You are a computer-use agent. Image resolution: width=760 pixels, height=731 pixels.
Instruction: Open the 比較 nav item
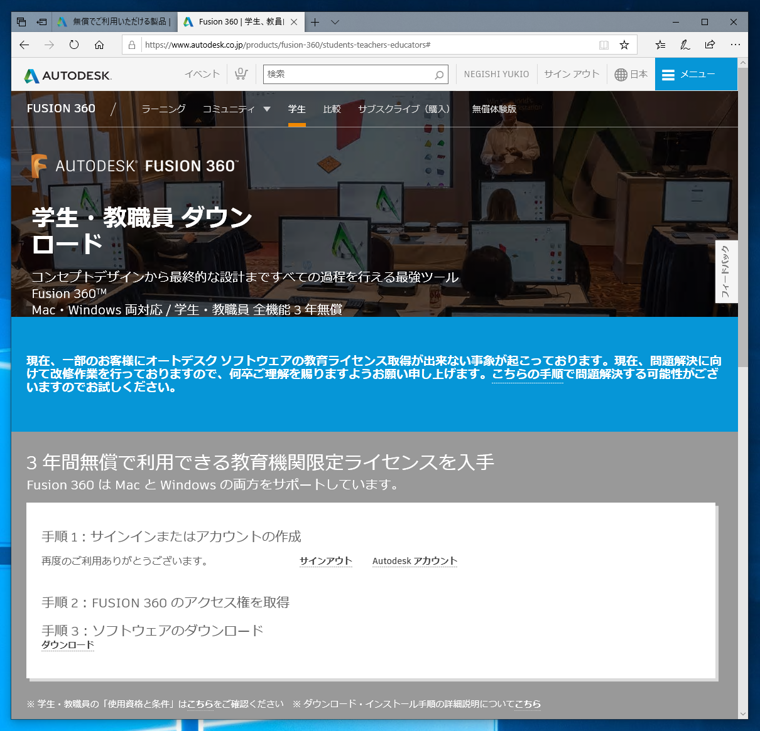tap(332, 109)
